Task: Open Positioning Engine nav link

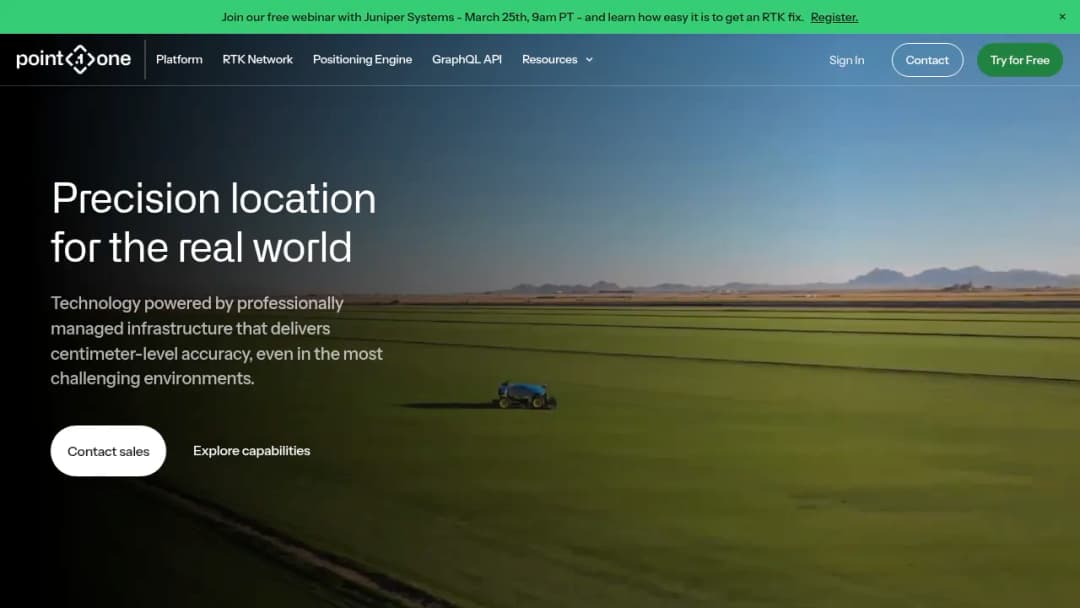Action: click(362, 59)
